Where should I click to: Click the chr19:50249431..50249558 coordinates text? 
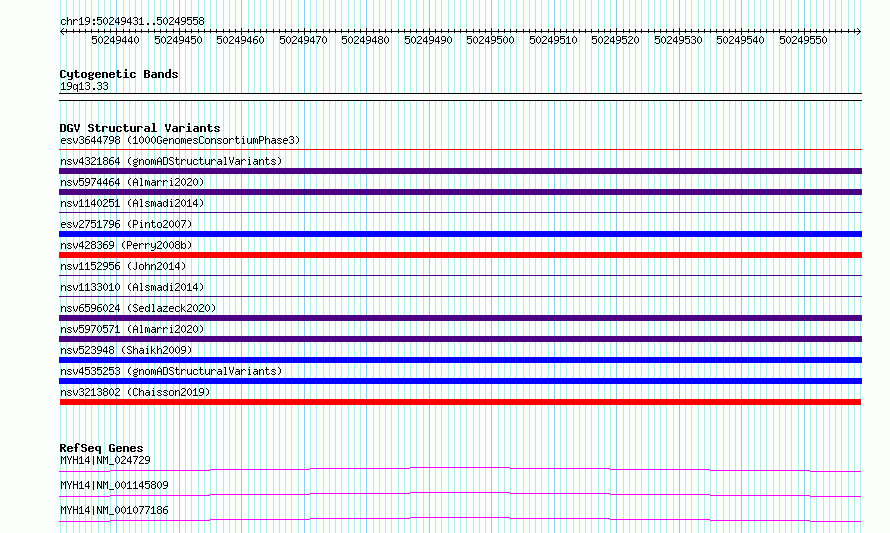[x=132, y=22]
